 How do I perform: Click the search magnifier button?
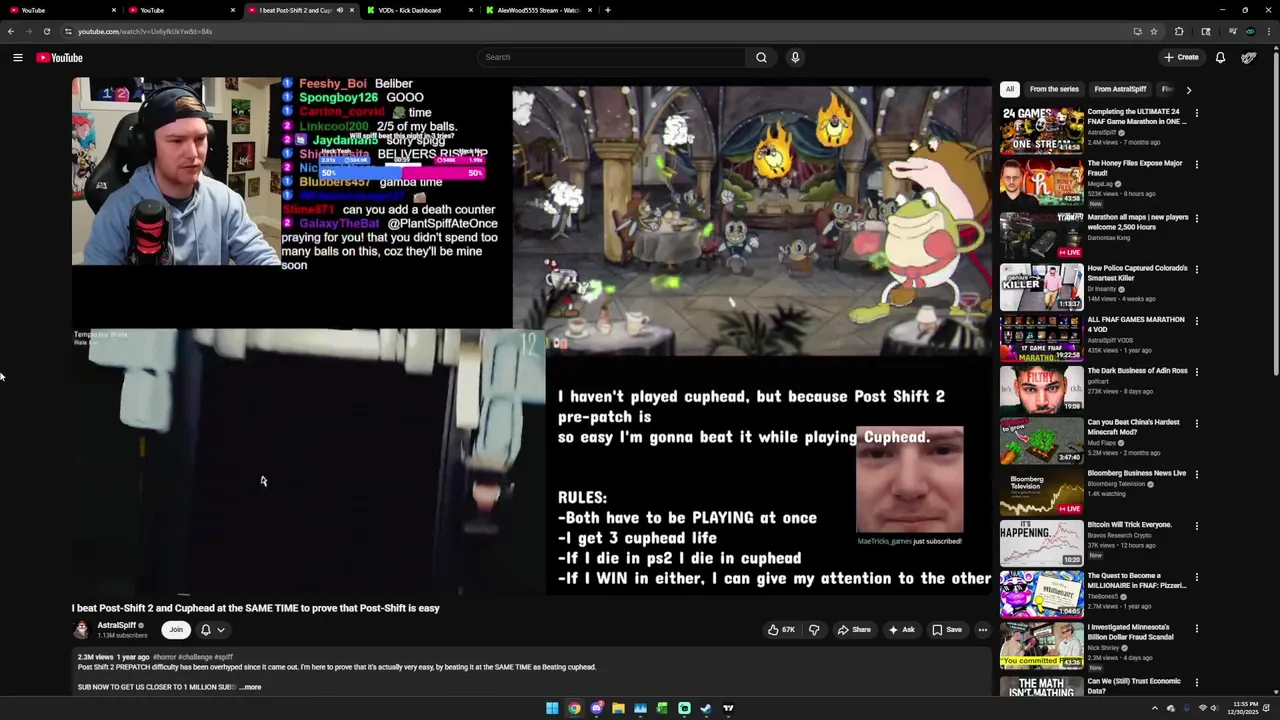pos(761,57)
